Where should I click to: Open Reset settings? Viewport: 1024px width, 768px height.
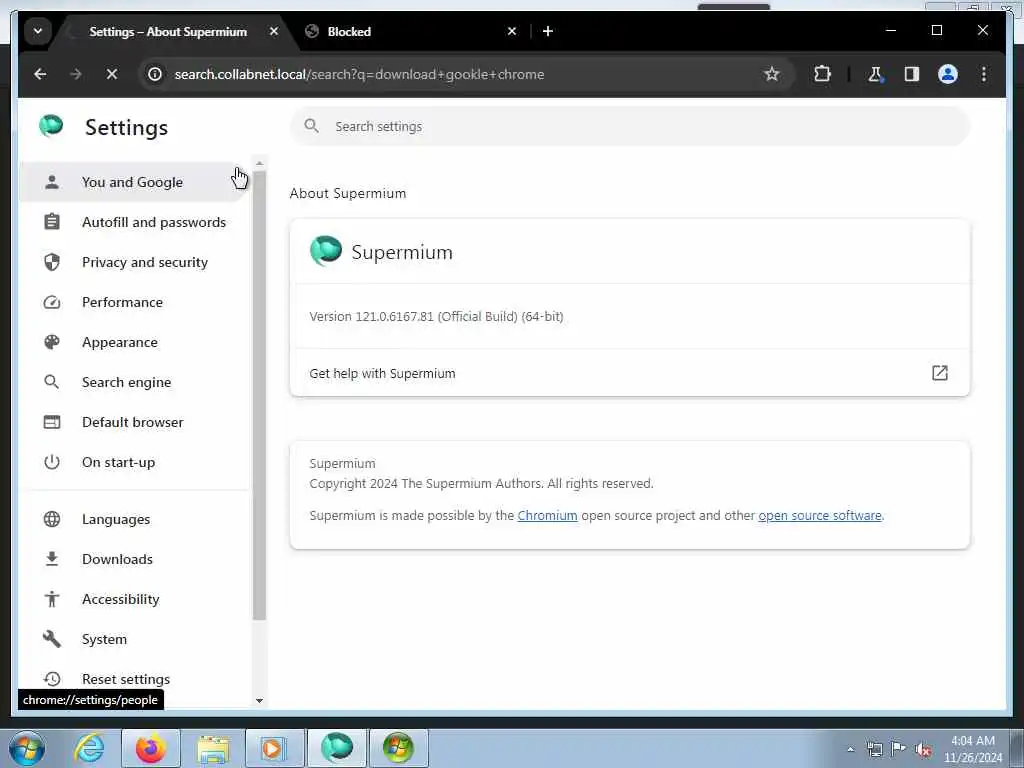(136, 679)
